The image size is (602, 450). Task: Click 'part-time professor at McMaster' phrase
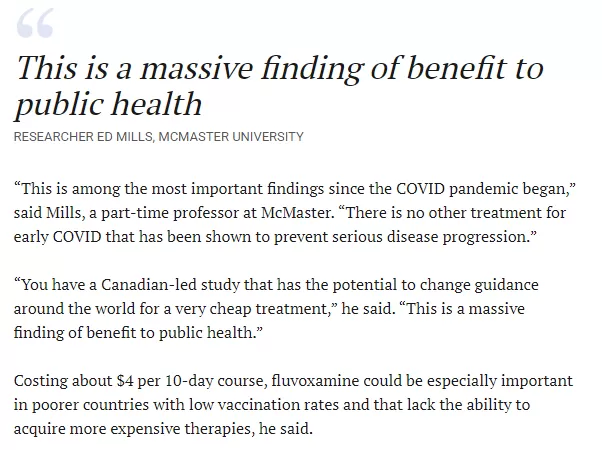[216, 213]
